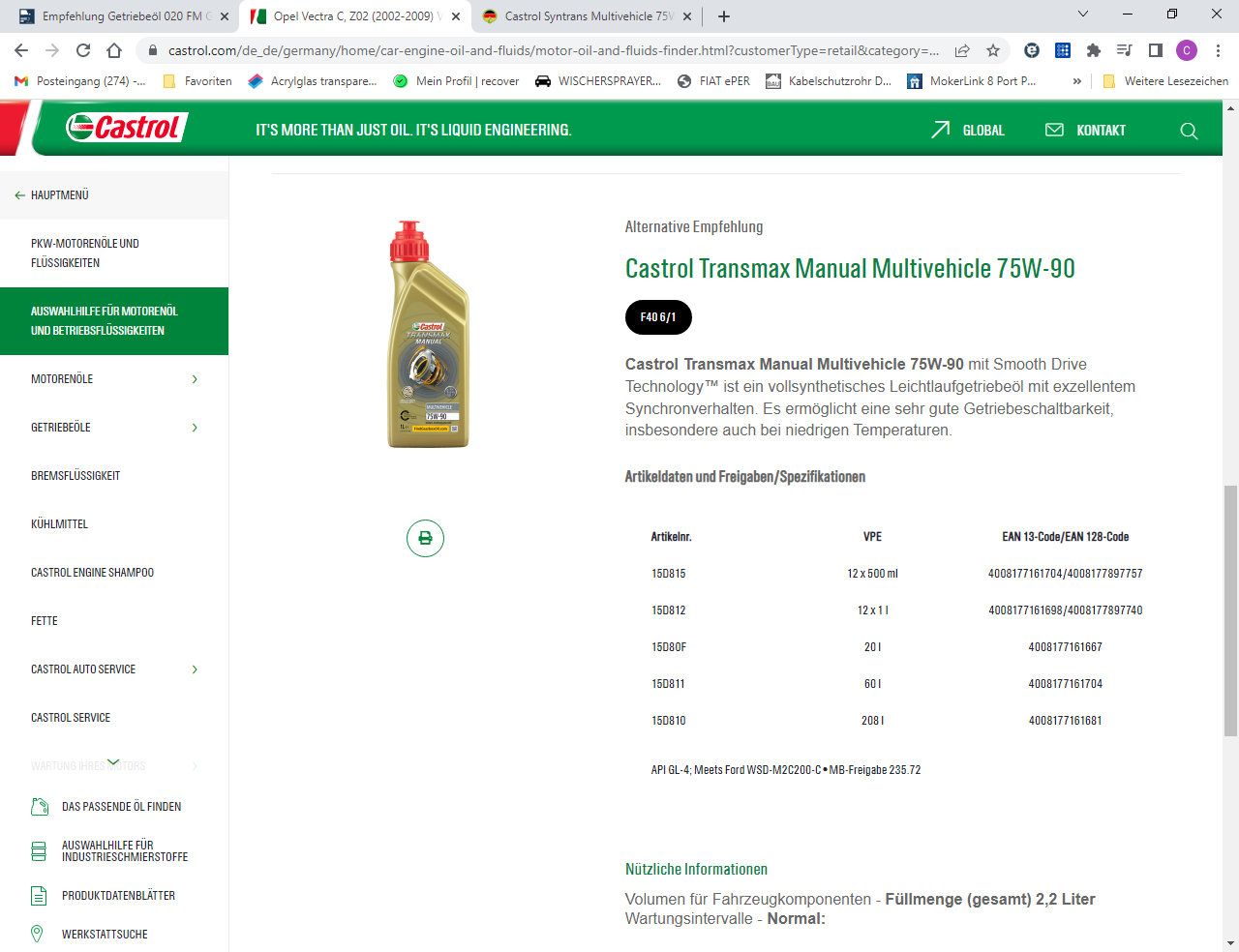The height and width of the screenshot is (952, 1239).
Task: Open the Acrylglas transparent bookmark
Action: [312, 81]
